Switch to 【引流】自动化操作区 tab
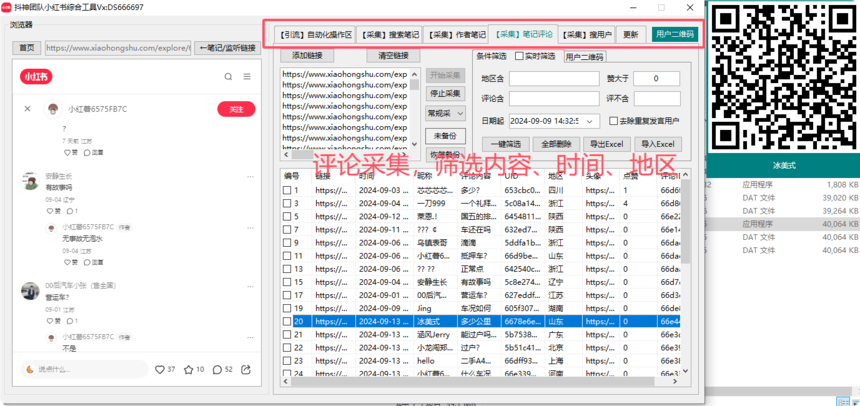This screenshot has width=860, height=406. [x=314, y=35]
